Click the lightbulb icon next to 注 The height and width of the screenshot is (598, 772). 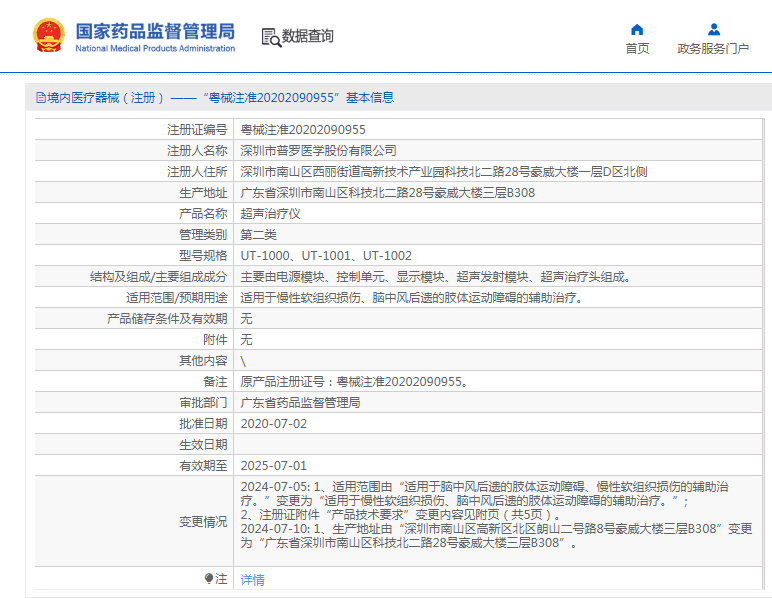pos(209,578)
